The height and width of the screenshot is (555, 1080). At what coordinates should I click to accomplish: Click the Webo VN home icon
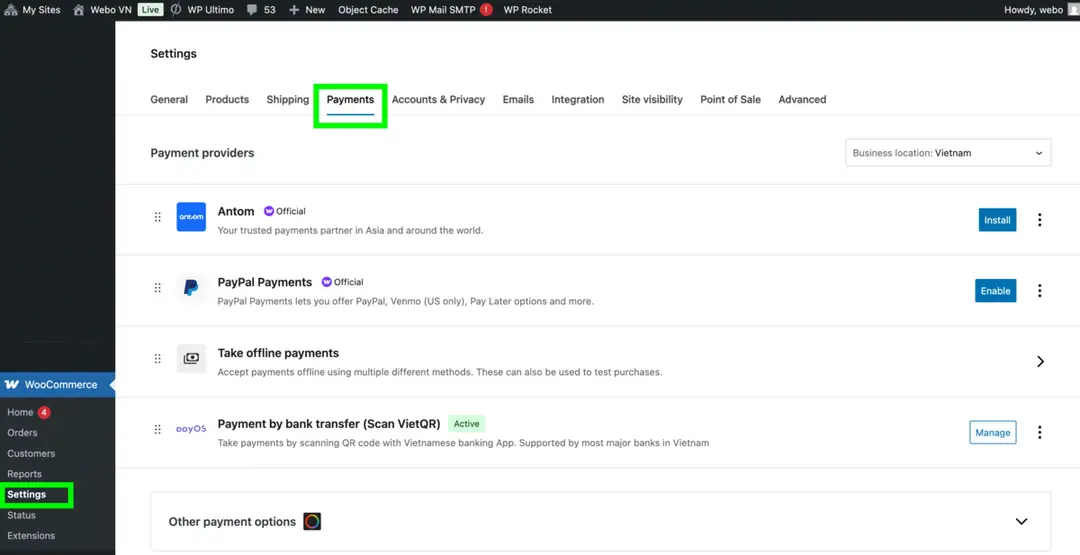coord(79,10)
